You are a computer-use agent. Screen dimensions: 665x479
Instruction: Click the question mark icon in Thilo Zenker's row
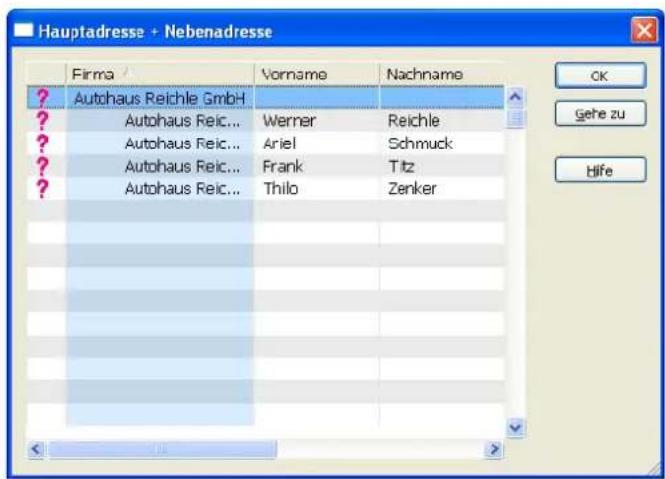tap(42, 188)
